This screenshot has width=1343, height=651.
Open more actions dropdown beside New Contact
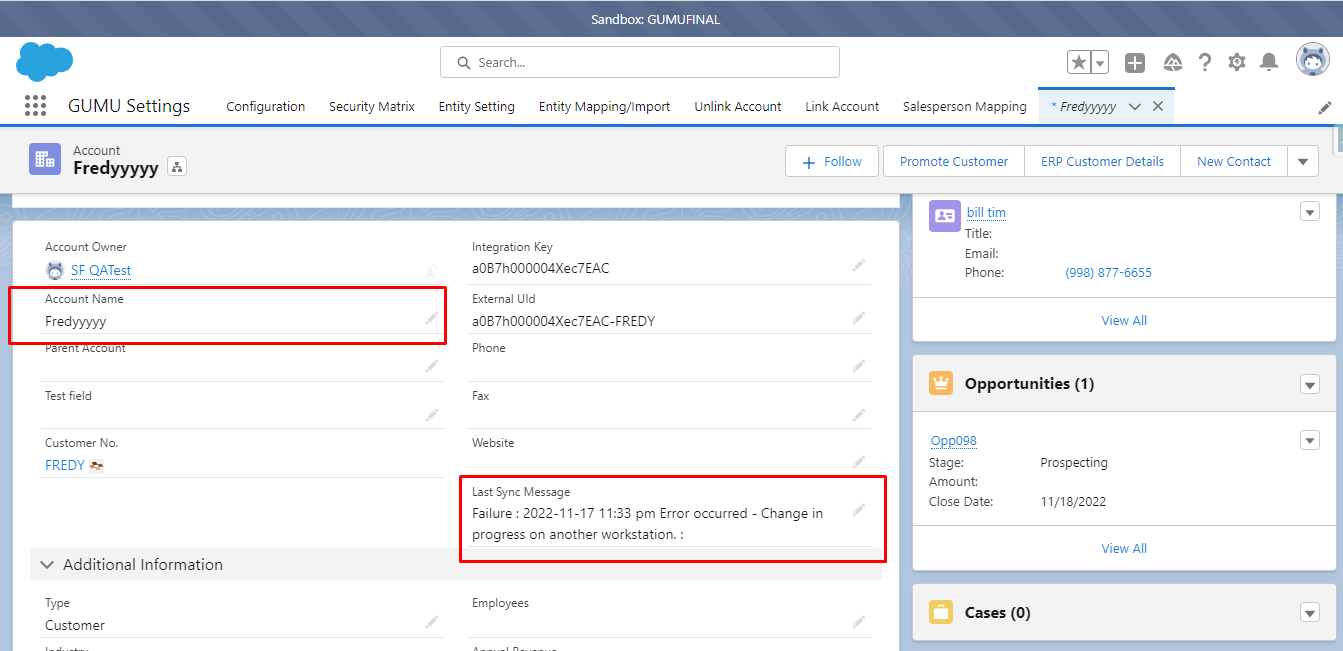(x=1303, y=161)
